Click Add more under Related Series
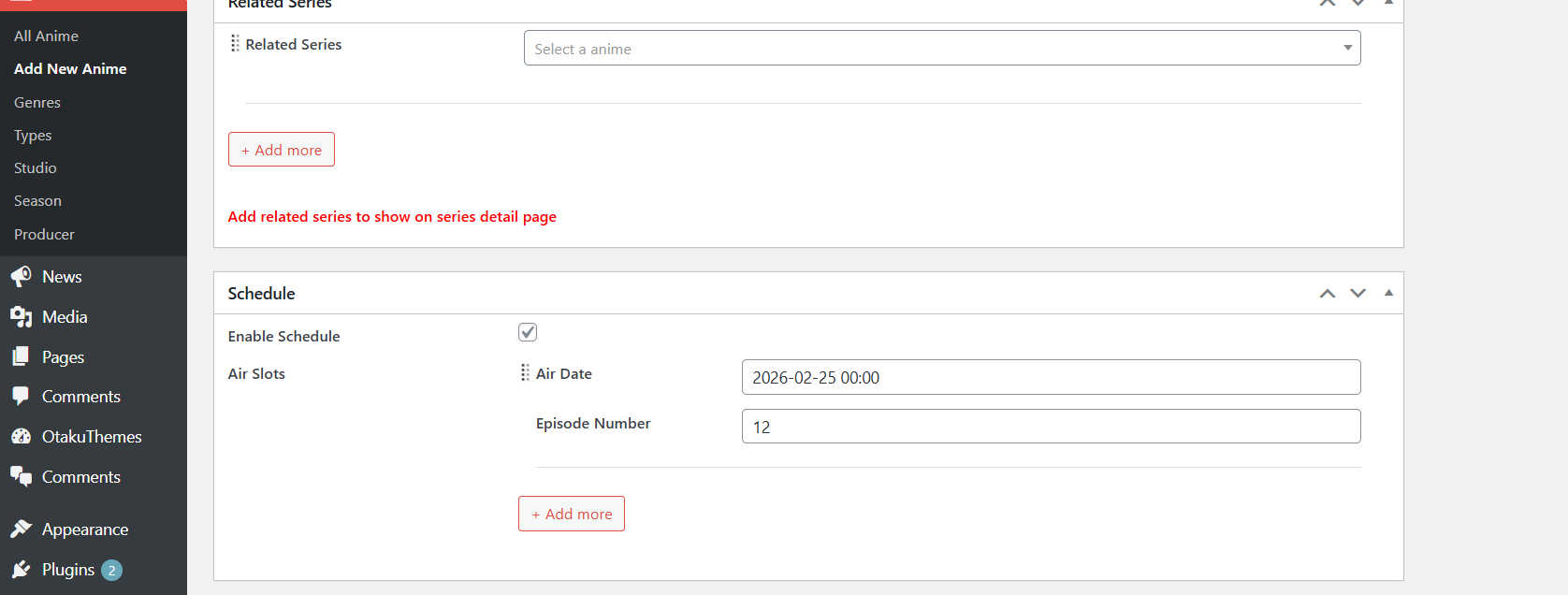Viewport: 1568px width, 595px height. click(x=282, y=150)
